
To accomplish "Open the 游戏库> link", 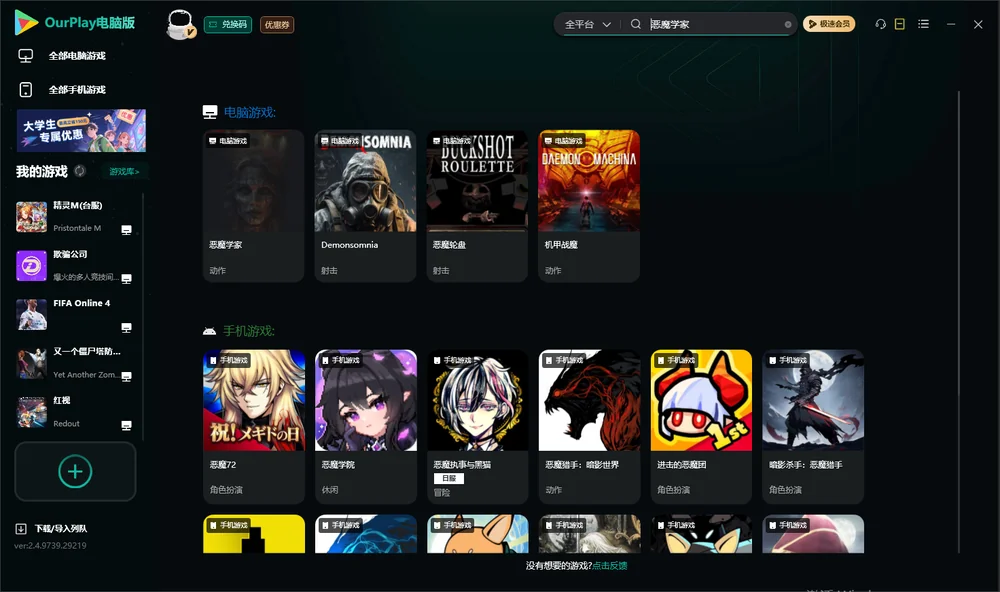I will (124, 172).
